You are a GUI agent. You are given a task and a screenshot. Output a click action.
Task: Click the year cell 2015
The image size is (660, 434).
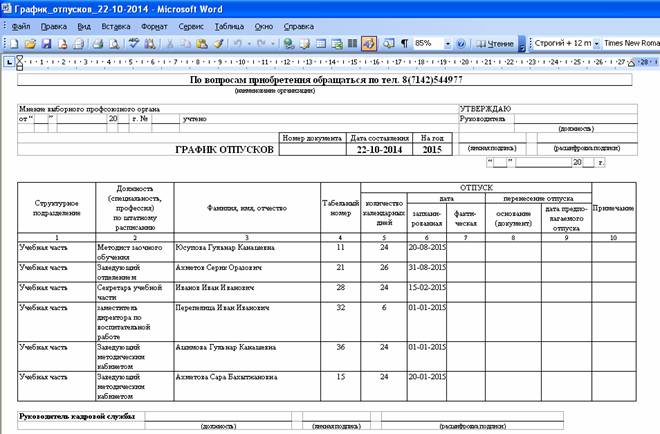coord(432,149)
